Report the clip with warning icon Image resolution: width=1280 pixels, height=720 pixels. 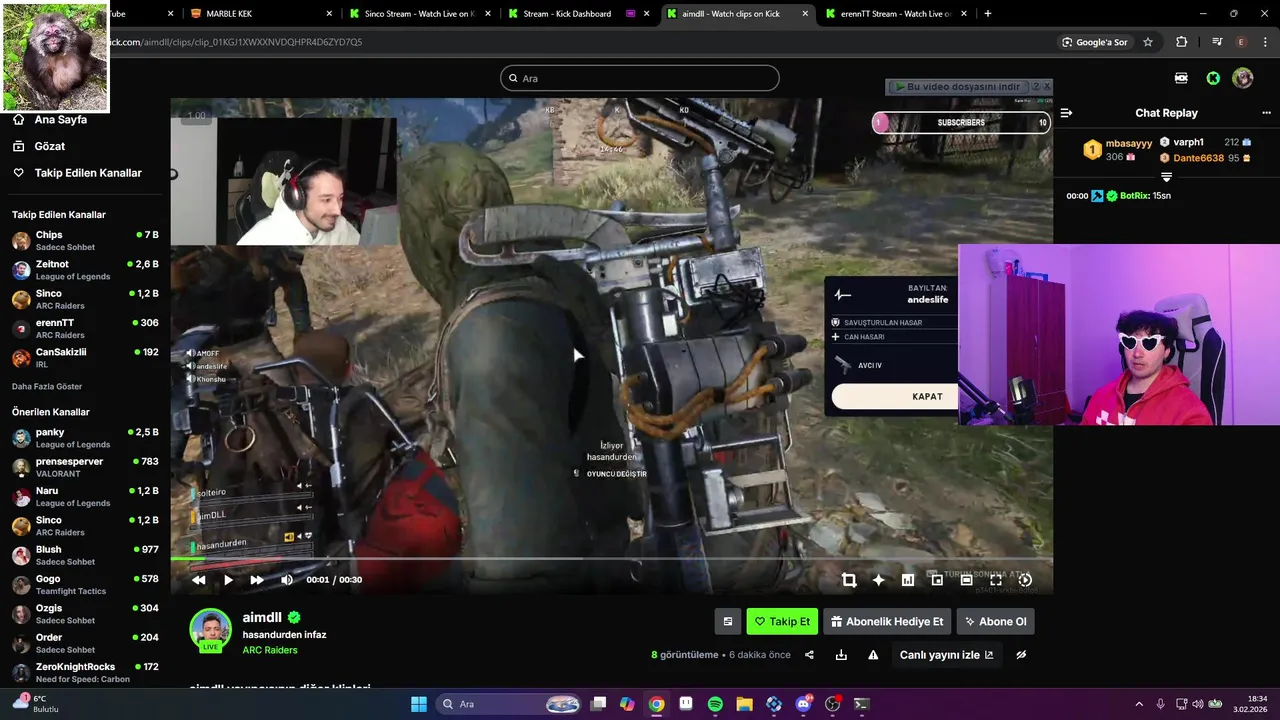tap(873, 655)
